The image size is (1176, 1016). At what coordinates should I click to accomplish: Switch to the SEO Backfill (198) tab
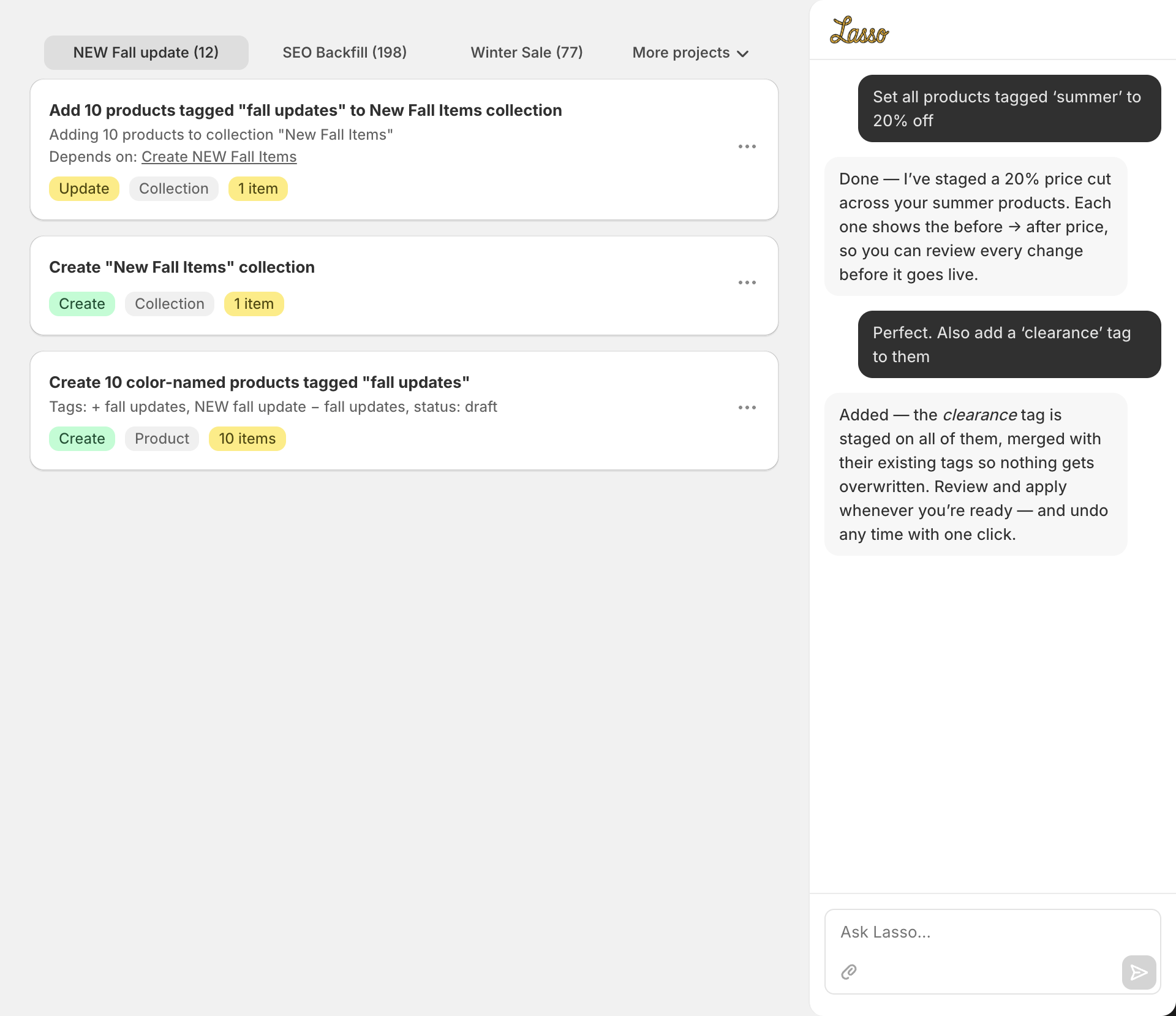tap(344, 53)
